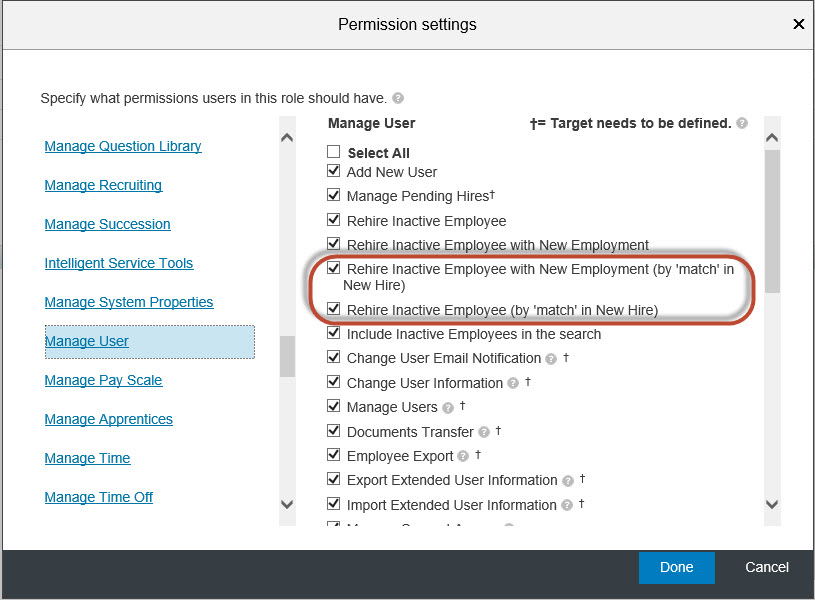Click help icon after 'Target needs to be defined'
The image size is (815, 600).
point(742,123)
